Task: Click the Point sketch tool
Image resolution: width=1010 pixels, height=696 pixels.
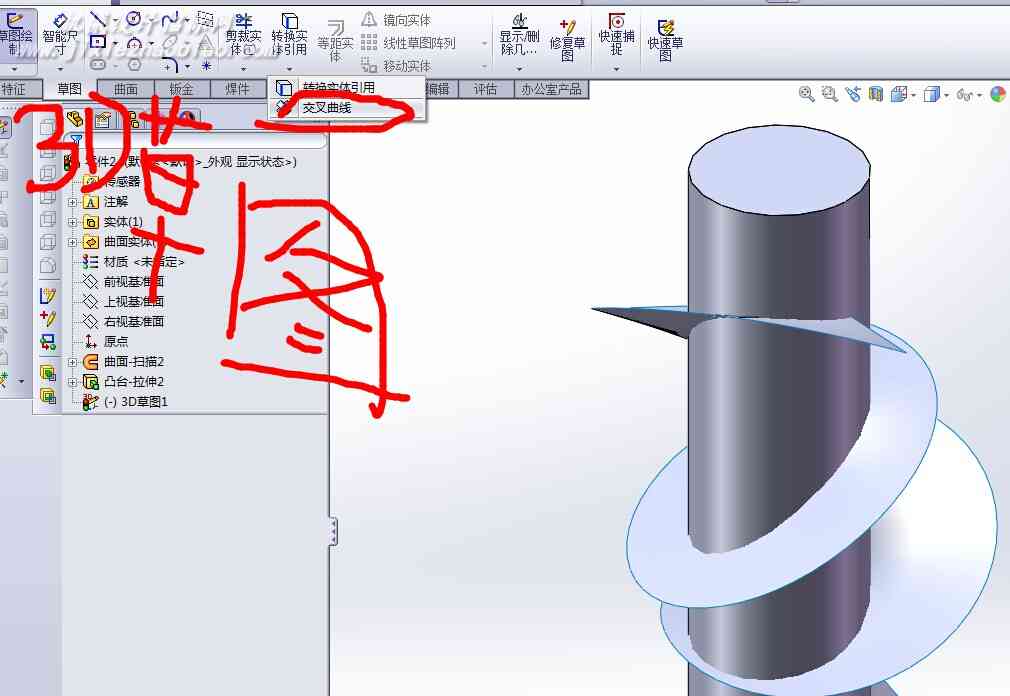Action: (206, 65)
